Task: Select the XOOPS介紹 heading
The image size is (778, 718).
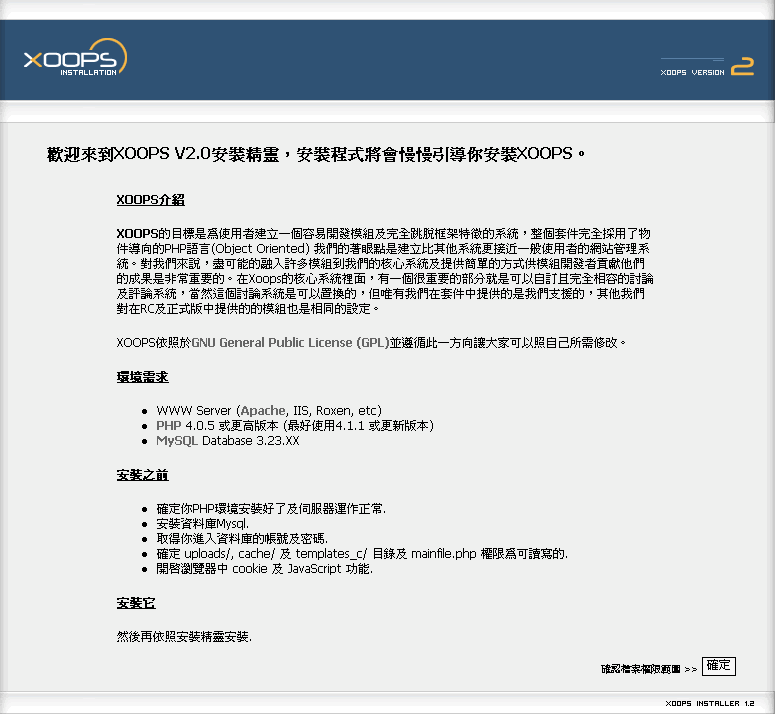Action: coord(151,200)
